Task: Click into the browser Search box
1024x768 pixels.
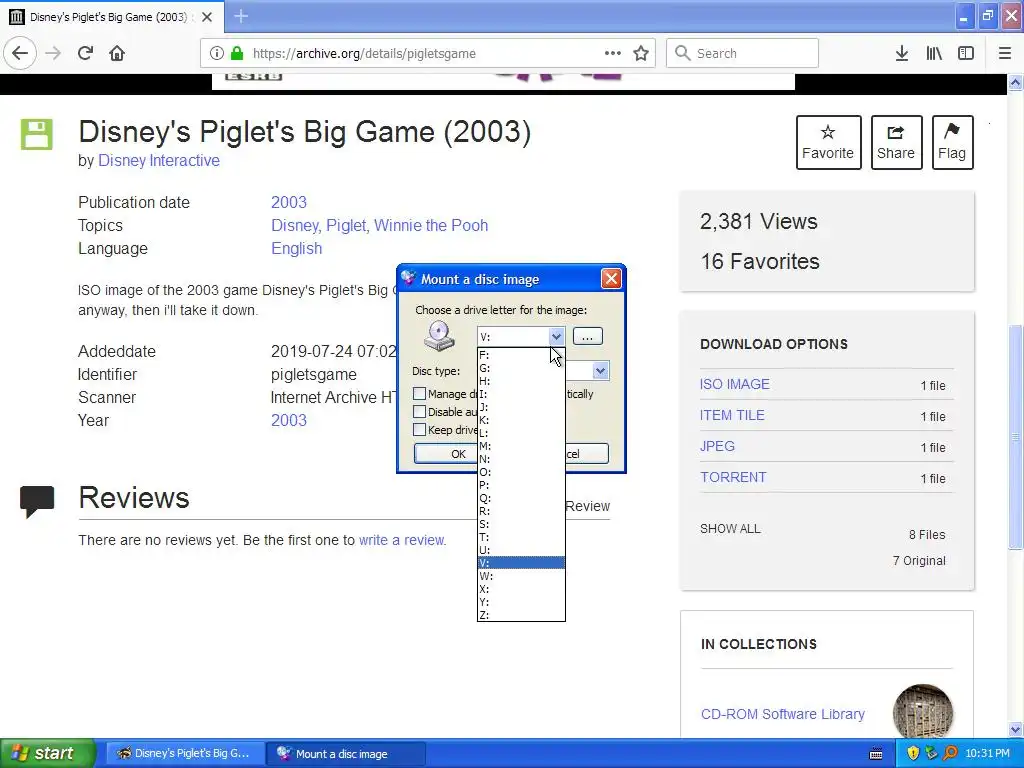Action: [x=742, y=53]
